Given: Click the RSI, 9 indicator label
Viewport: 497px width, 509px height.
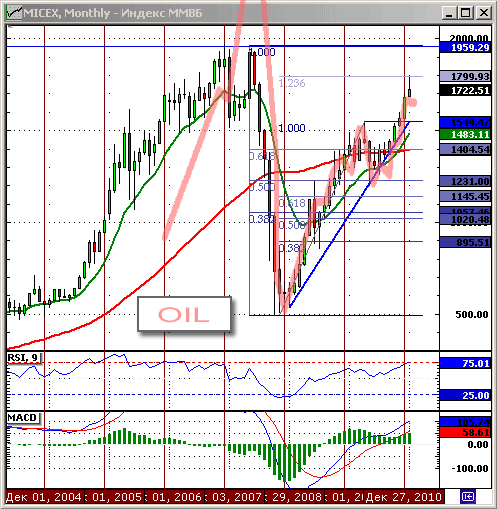Looking at the screenshot, I should point(24,358).
